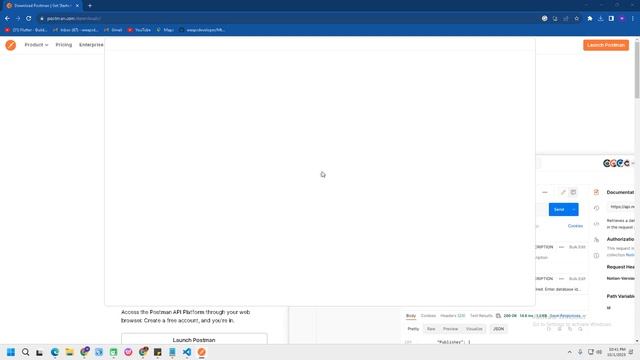Click the comment icon next to the pencil
This screenshot has height=360, width=640.
point(573,192)
